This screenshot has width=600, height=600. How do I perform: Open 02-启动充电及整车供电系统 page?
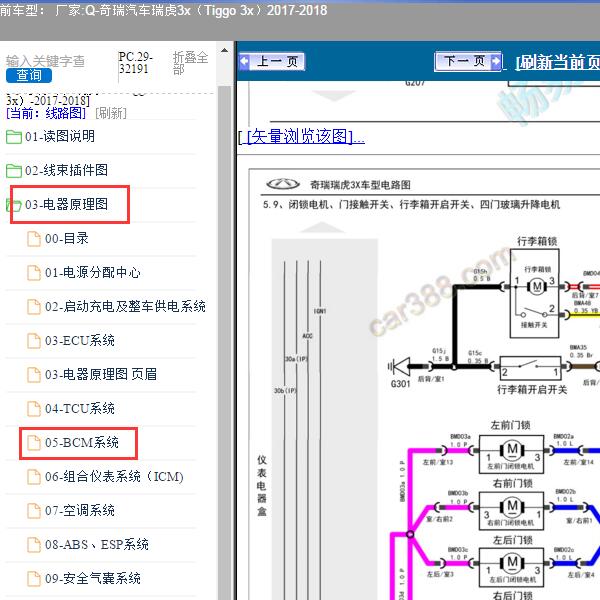125,307
